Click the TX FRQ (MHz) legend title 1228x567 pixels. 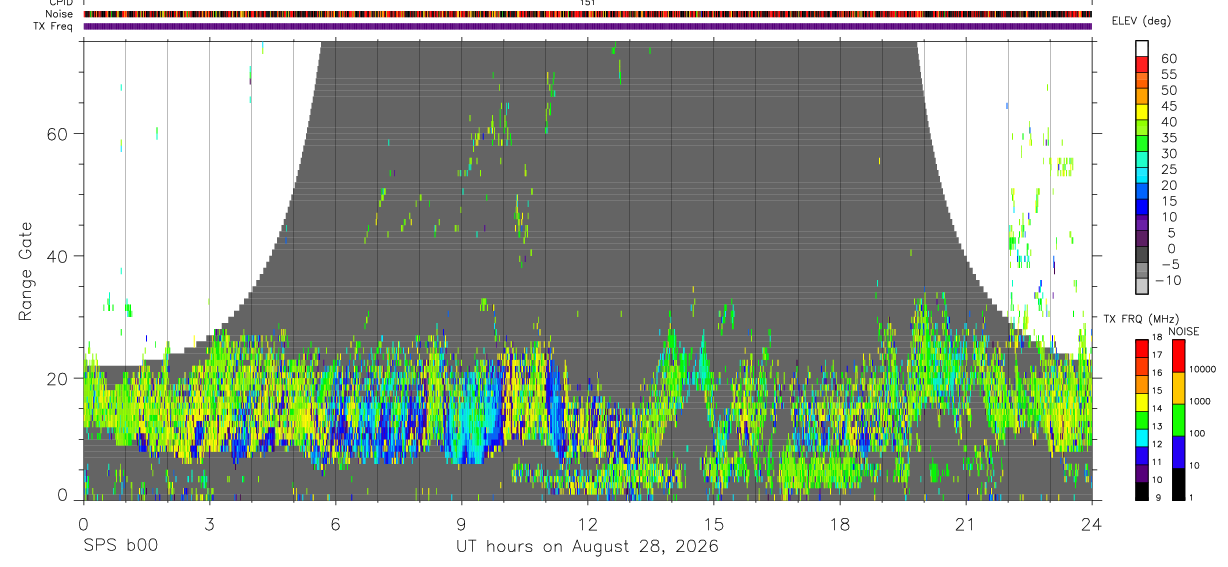tap(1140, 318)
